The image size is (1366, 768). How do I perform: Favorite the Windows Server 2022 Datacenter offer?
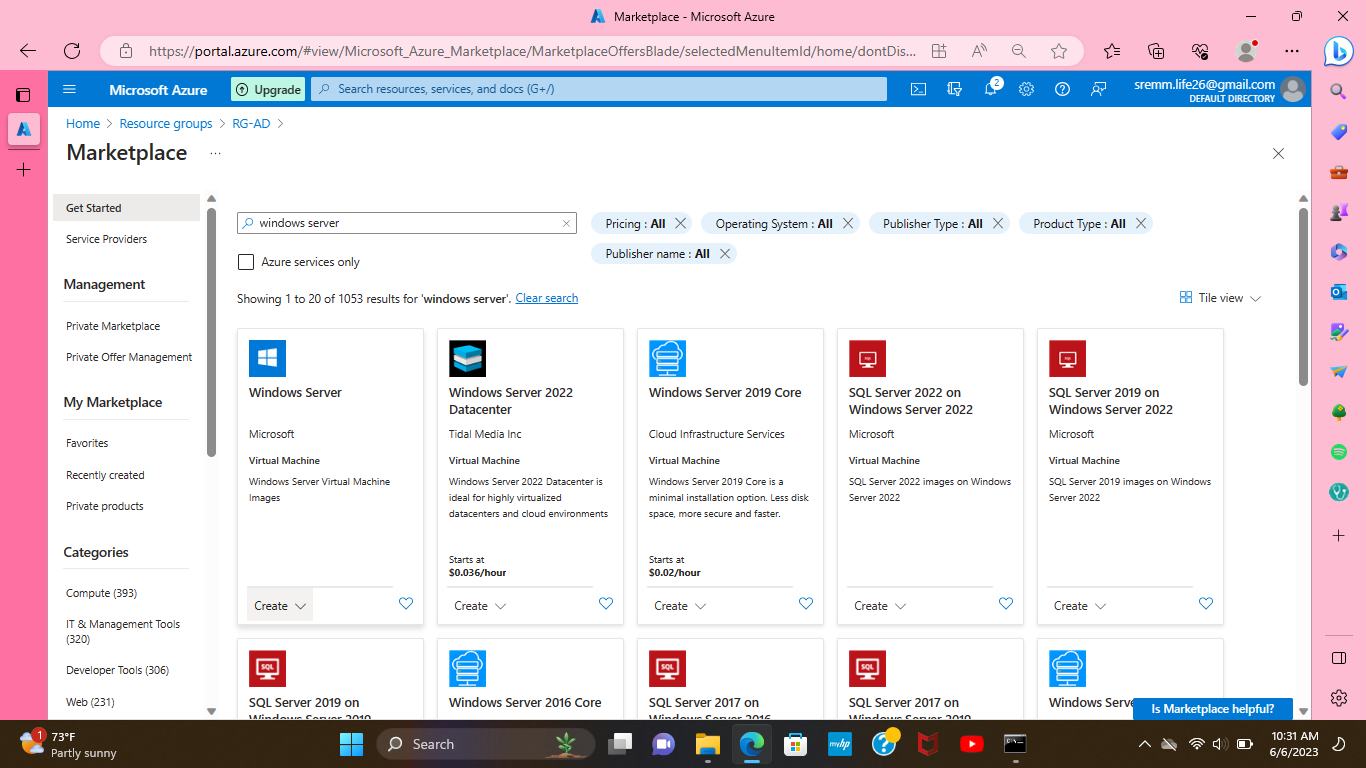[x=606, y=603]
